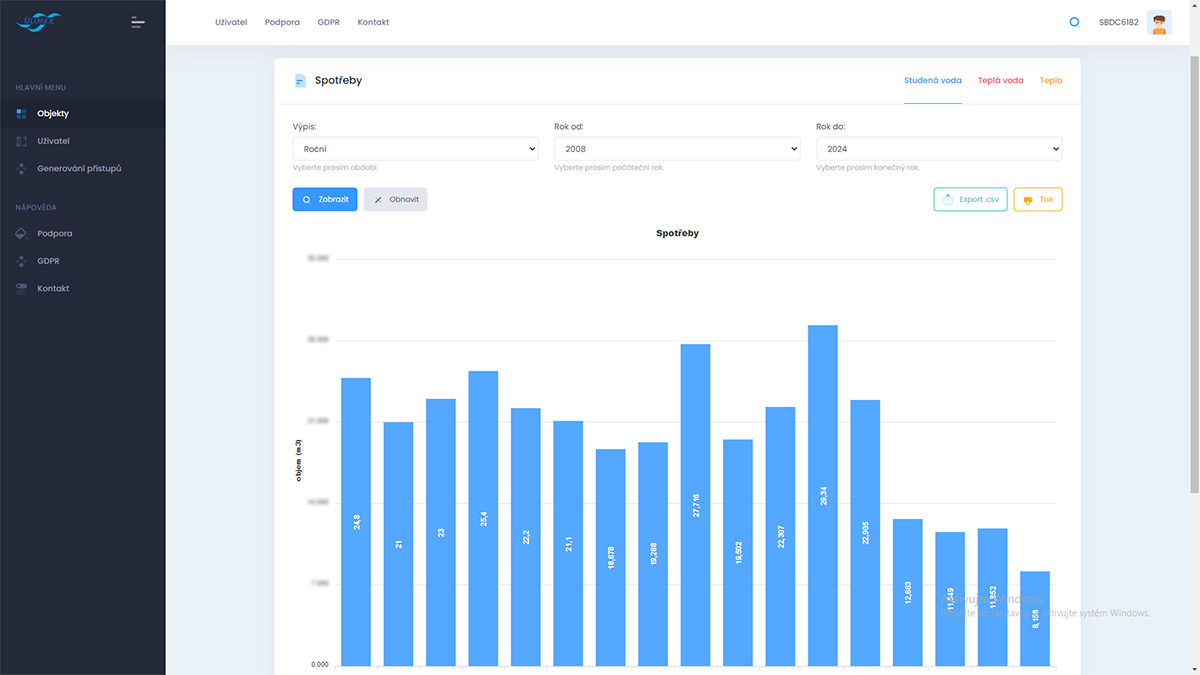The width and height of the screenshot is (1200, 675).
Task: Open the user avatar picture
Action: (1159, 22)
